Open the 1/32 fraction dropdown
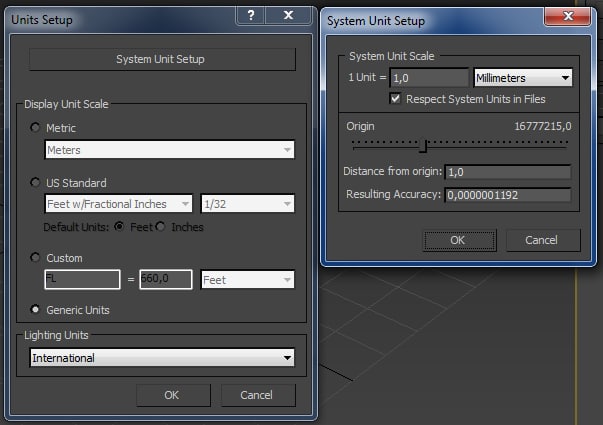Screen dimensions: 603x425 [x=248, y=204]
